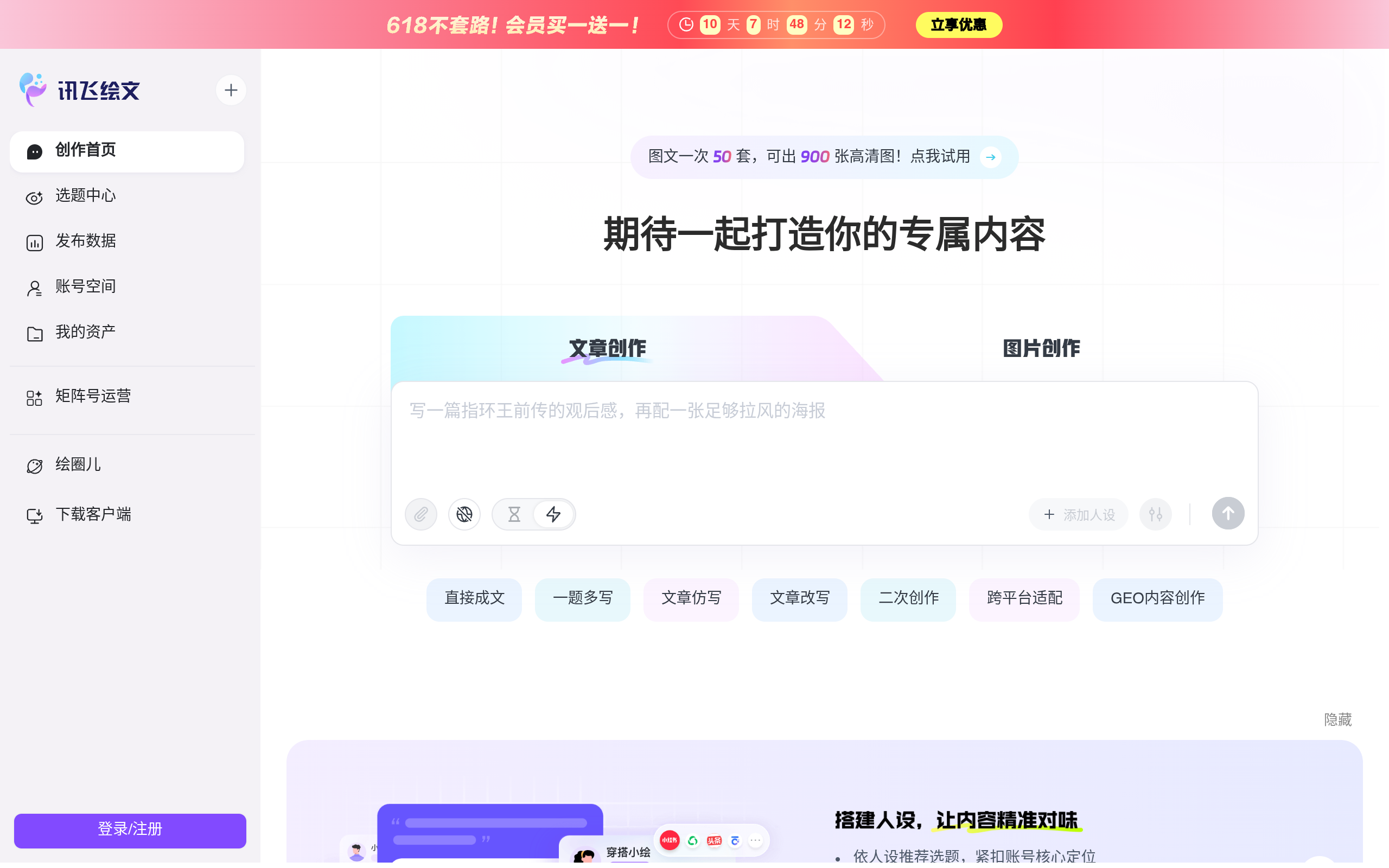Click the 穿搭小绘 persona label

(x=628, y=852)
